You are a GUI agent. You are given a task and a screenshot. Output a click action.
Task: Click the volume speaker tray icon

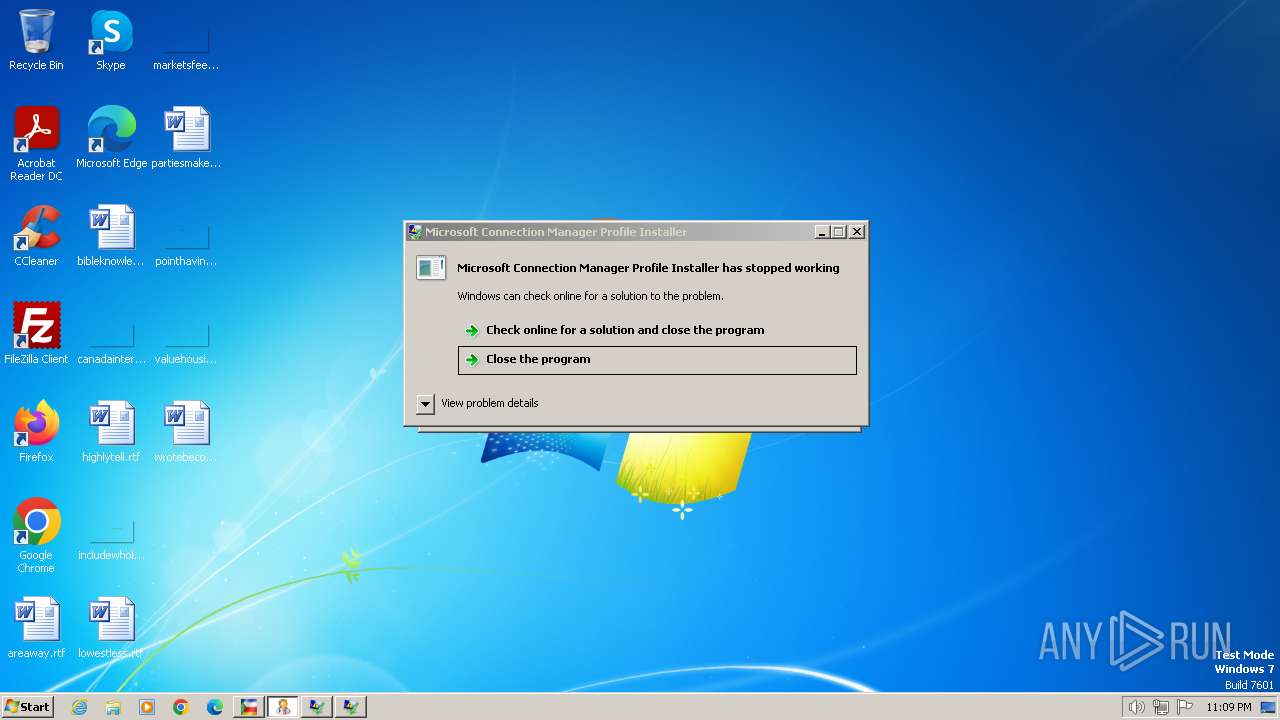1136,707
